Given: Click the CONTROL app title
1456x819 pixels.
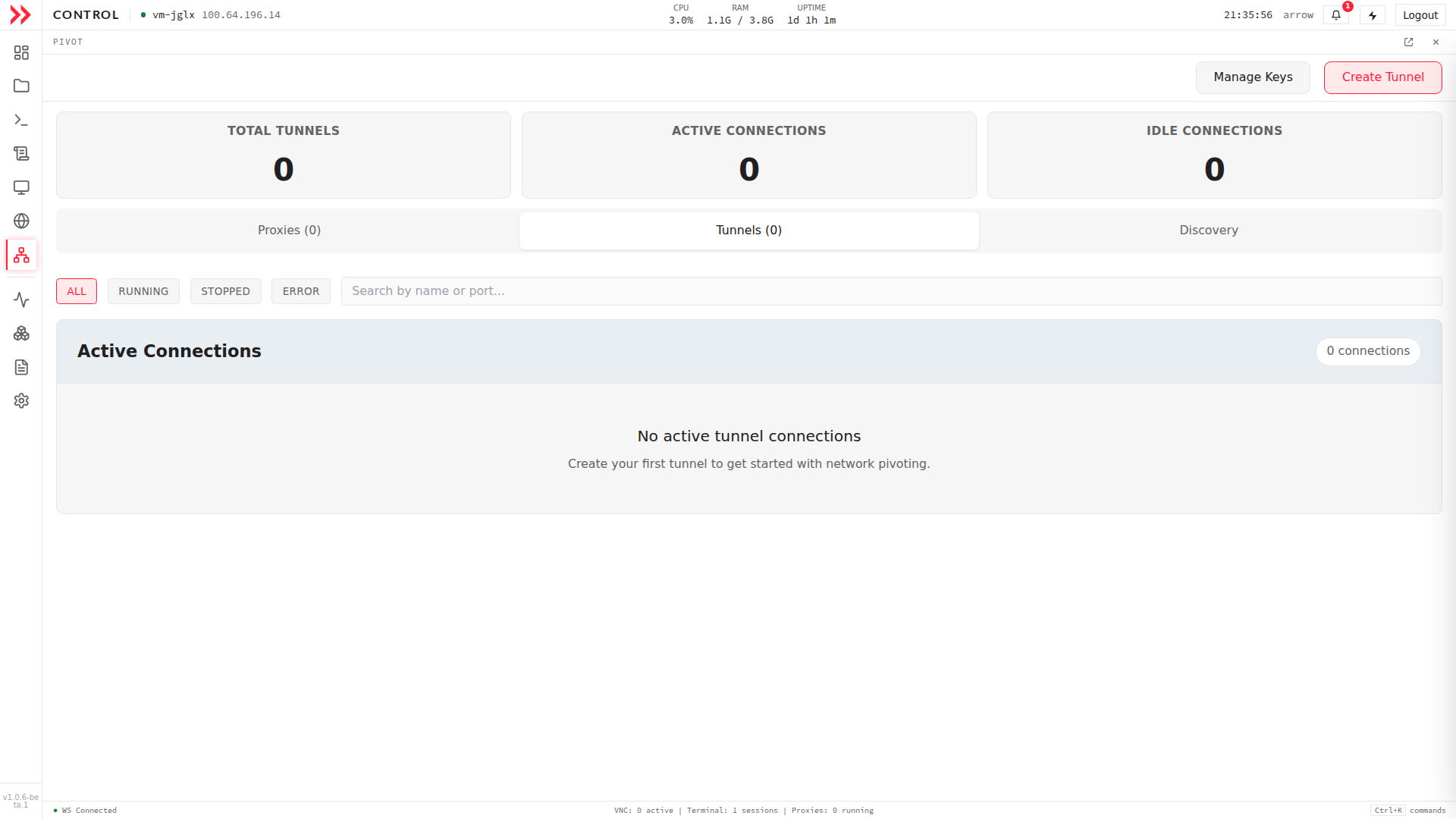Looking at the screenshot, I should (86, 15).
